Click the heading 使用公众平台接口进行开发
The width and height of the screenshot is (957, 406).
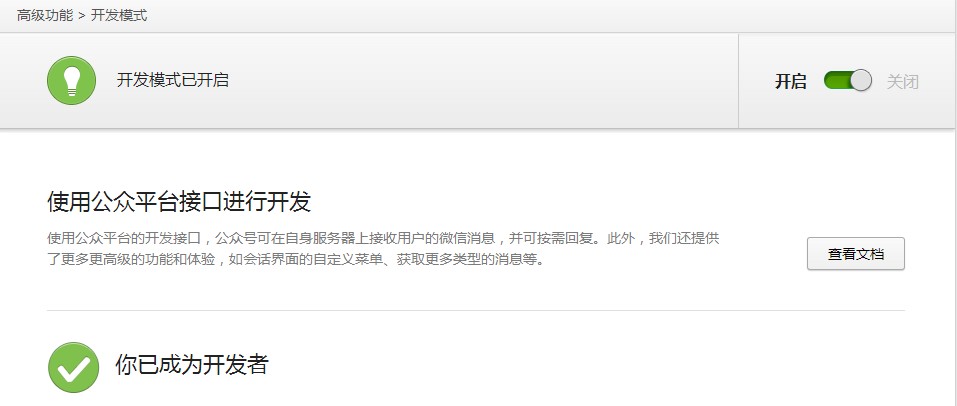point(179,202)
